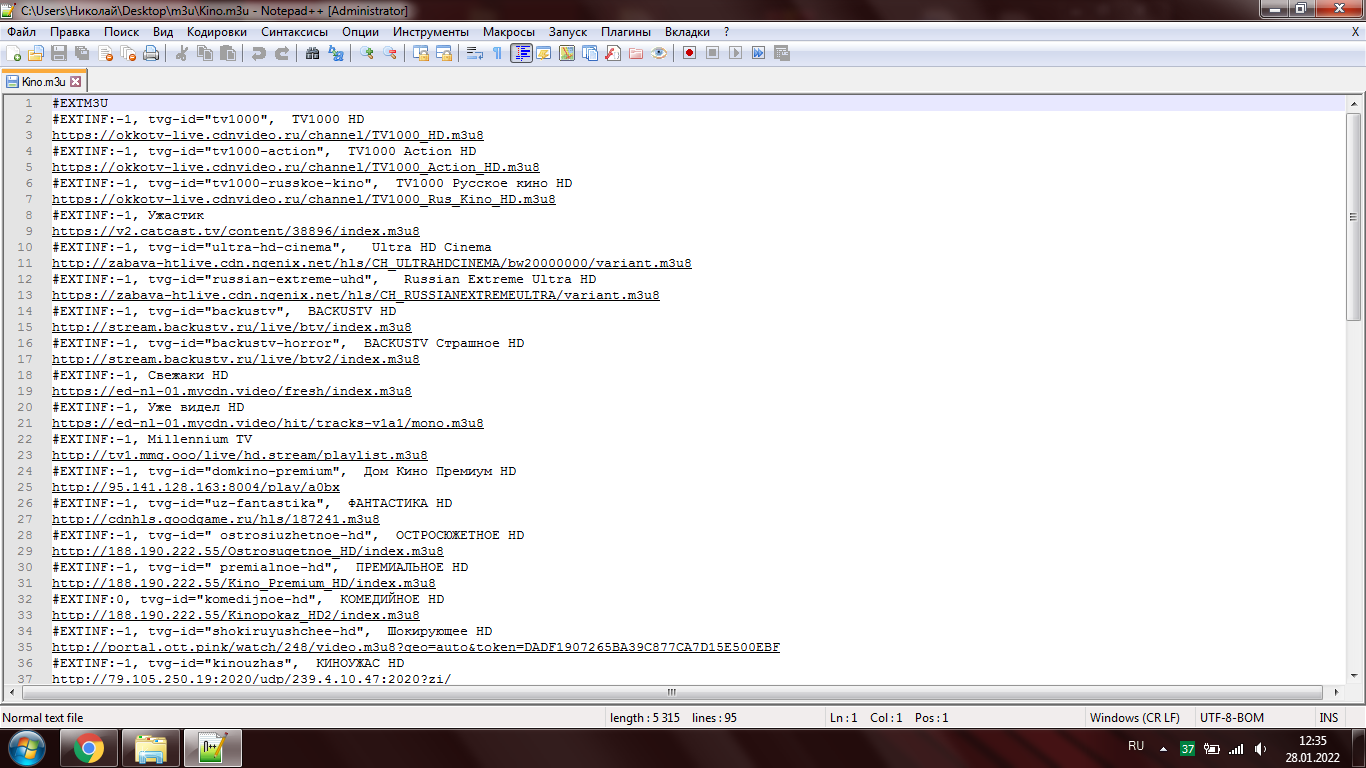
Task: Click the Save All toolbar icon
Action: pyautogui.click(x=82, y=53)
